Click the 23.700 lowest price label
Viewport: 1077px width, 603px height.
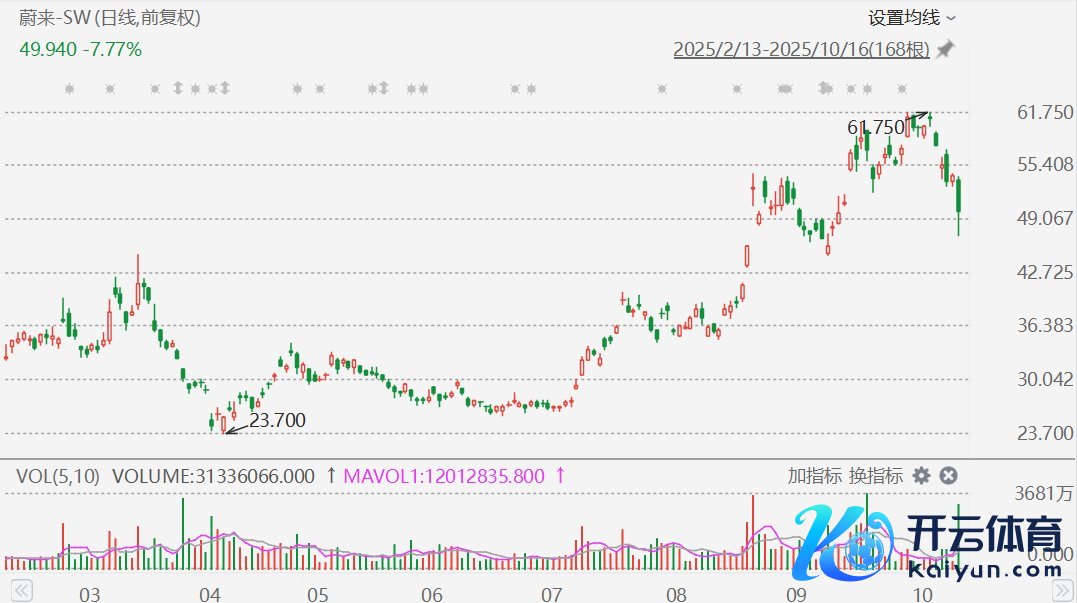(277, 421)
